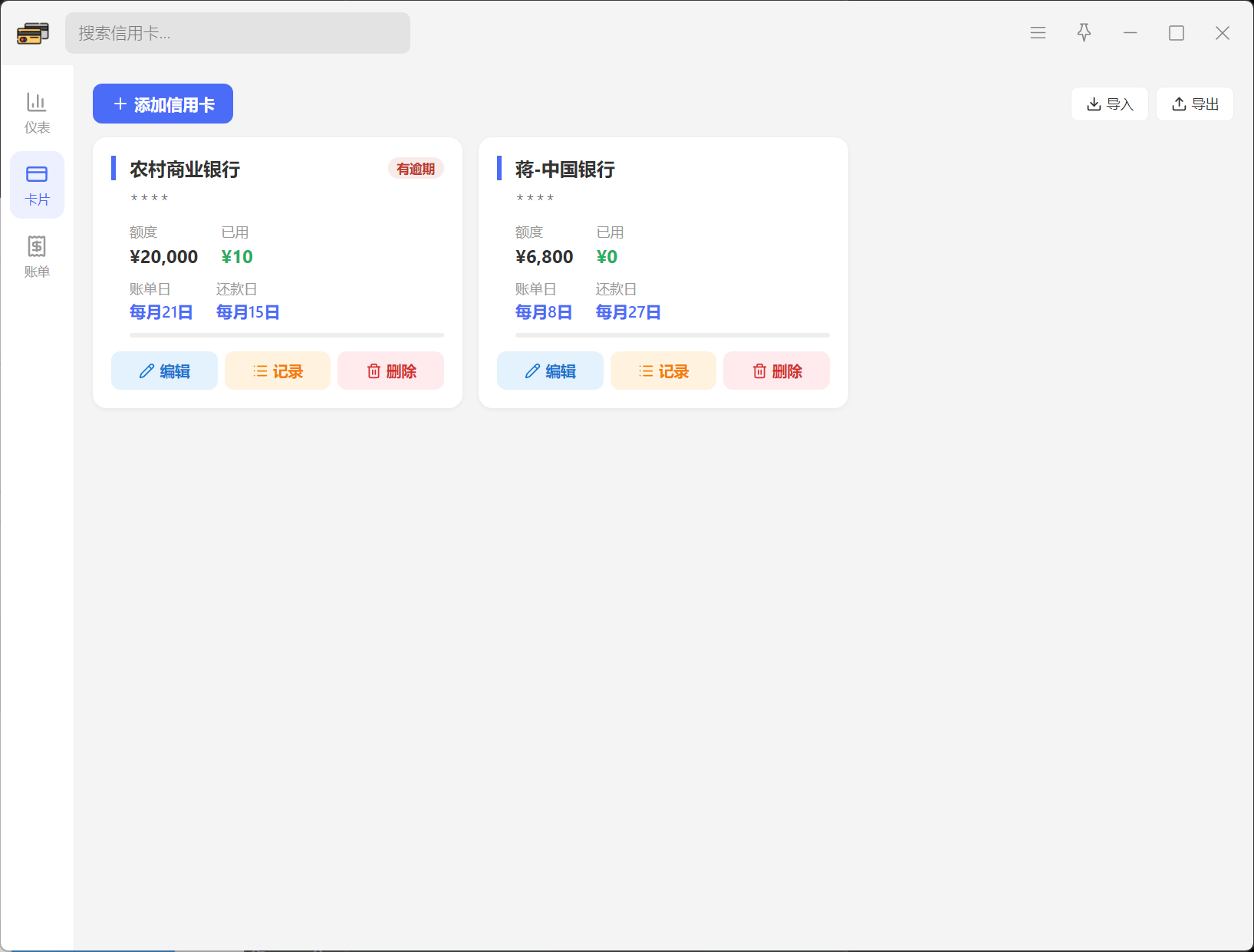The width and height of the screenshot is (1254, 952).
Task: Maximize the application window
Action: click(1177, 33)
